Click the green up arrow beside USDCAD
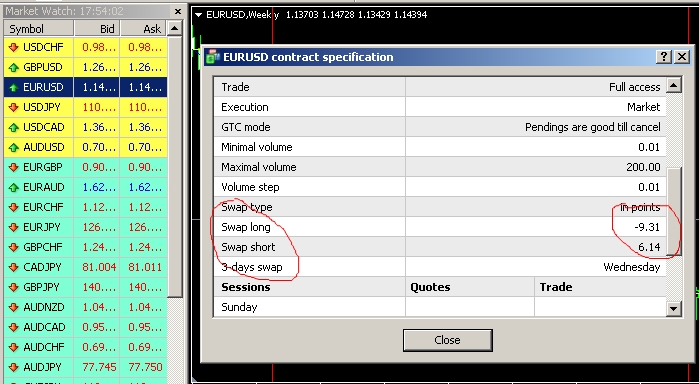 point(13,128)
